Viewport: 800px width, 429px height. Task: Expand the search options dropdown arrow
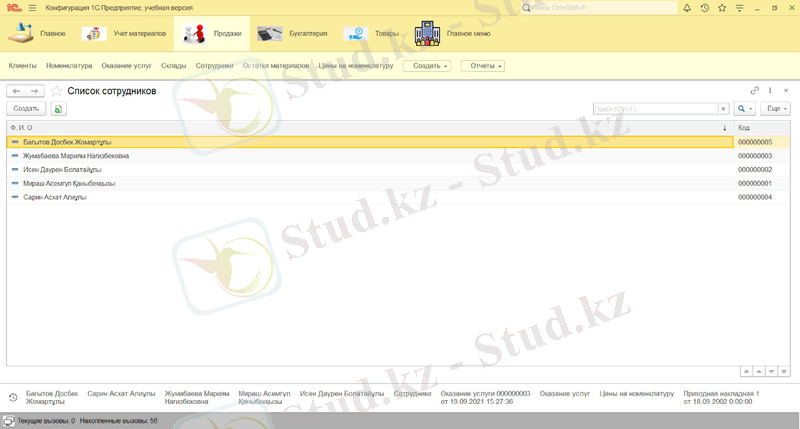[751, 109]
